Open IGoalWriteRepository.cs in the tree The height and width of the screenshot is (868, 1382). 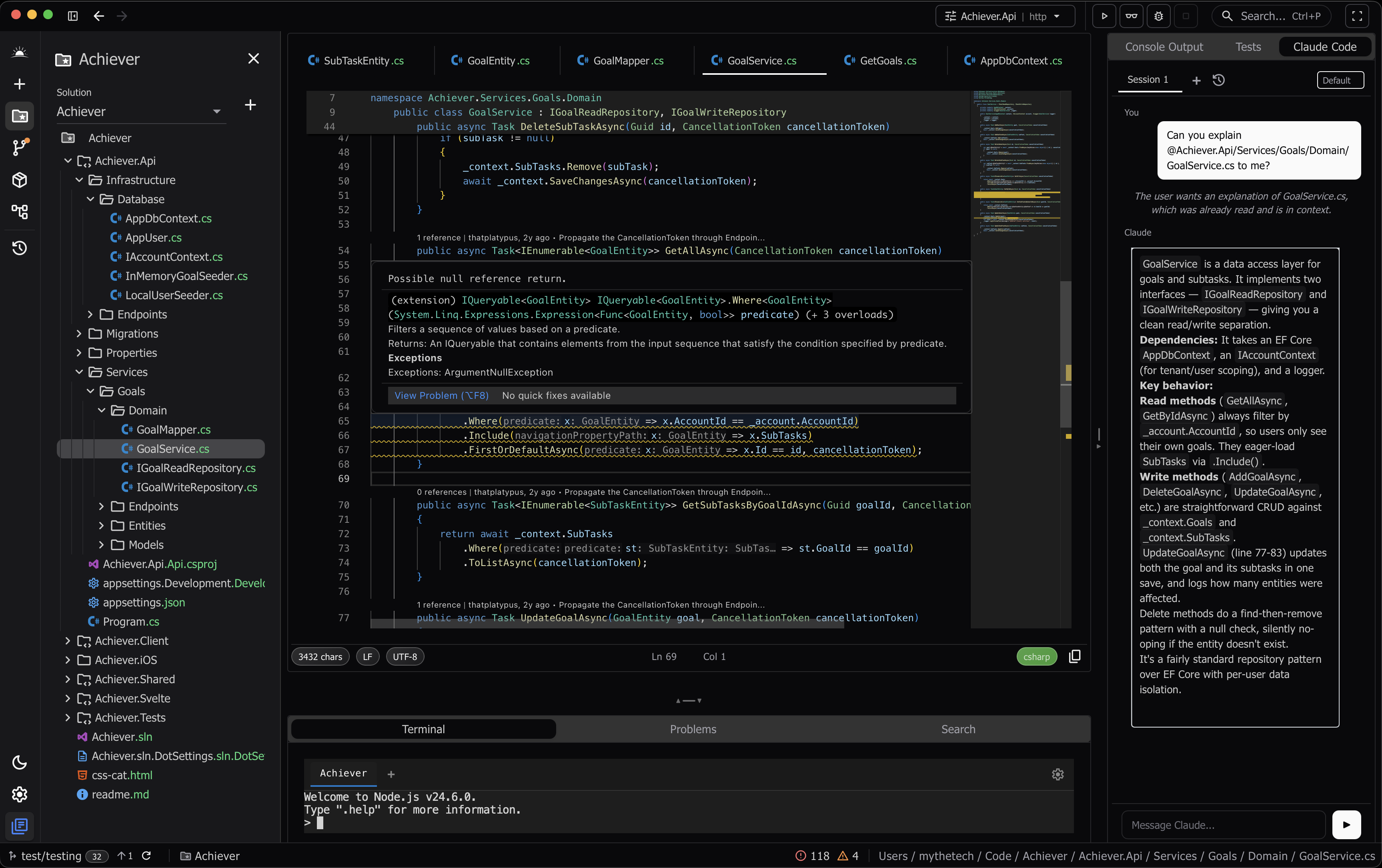[189, 487]
